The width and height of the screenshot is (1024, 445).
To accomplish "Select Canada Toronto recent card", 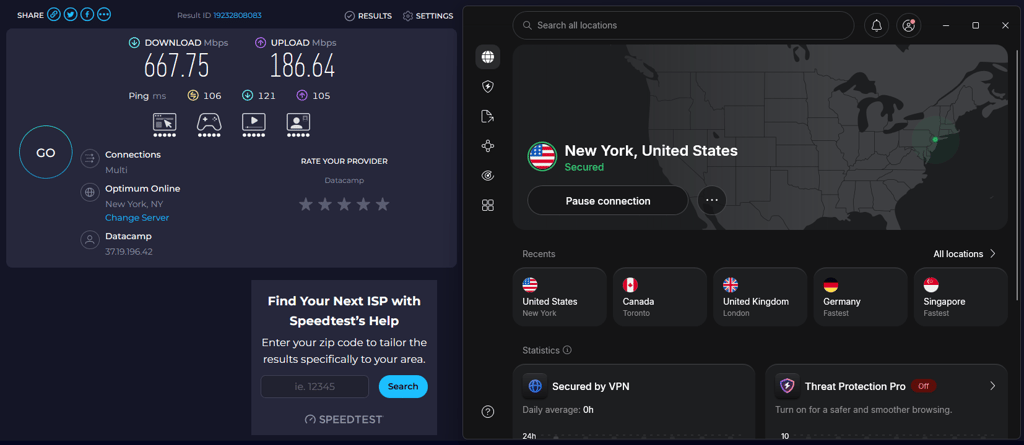I will coord(660,297).
